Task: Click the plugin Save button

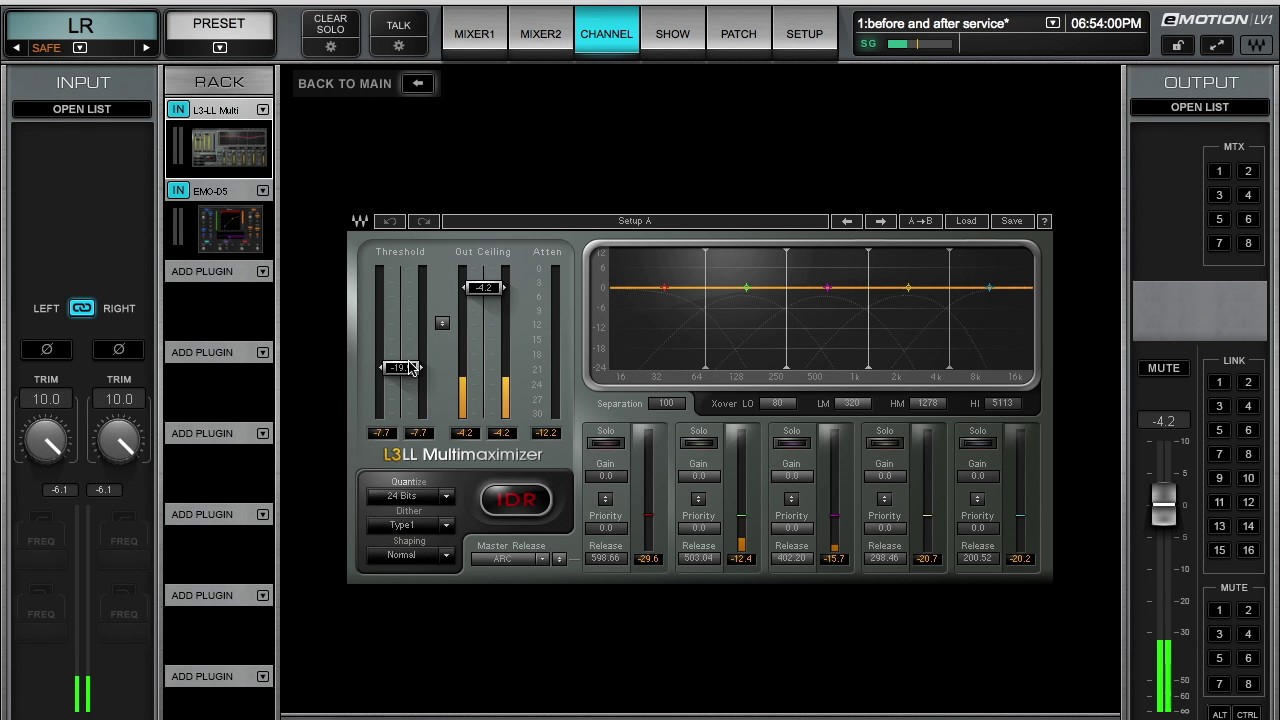Action: click(1012, 221)
